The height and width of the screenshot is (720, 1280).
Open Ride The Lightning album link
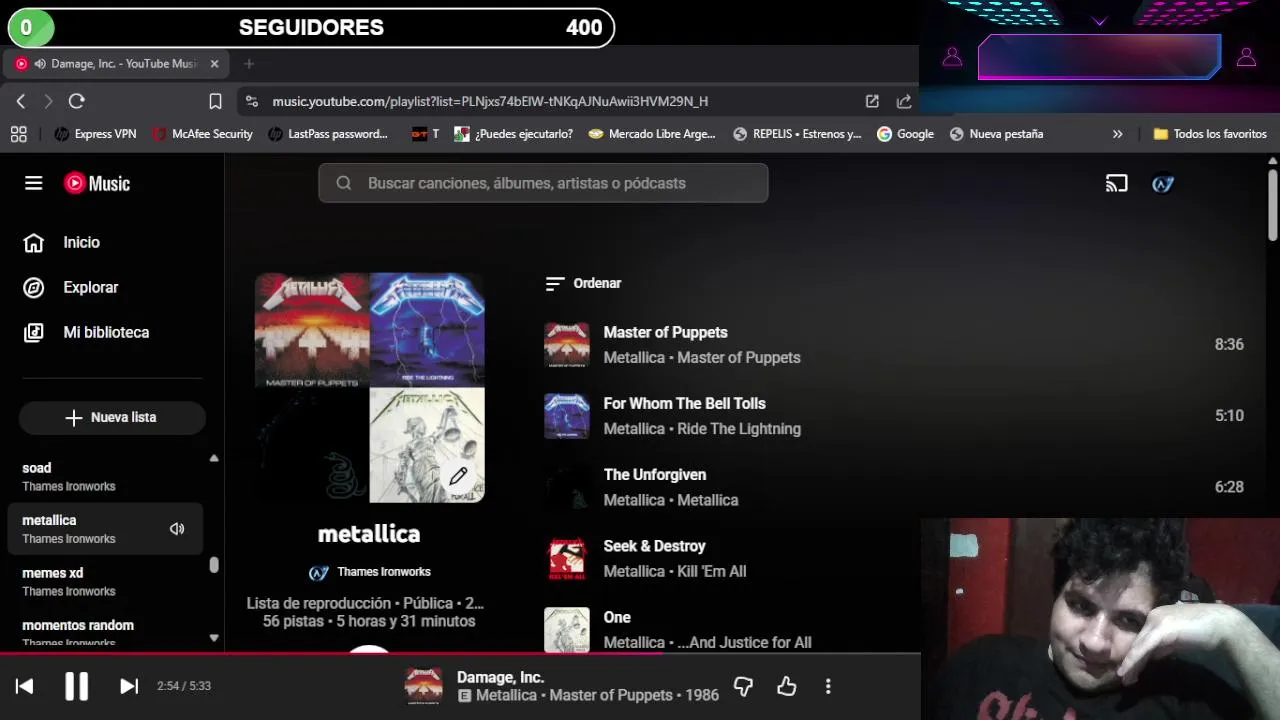coord(739,429)
